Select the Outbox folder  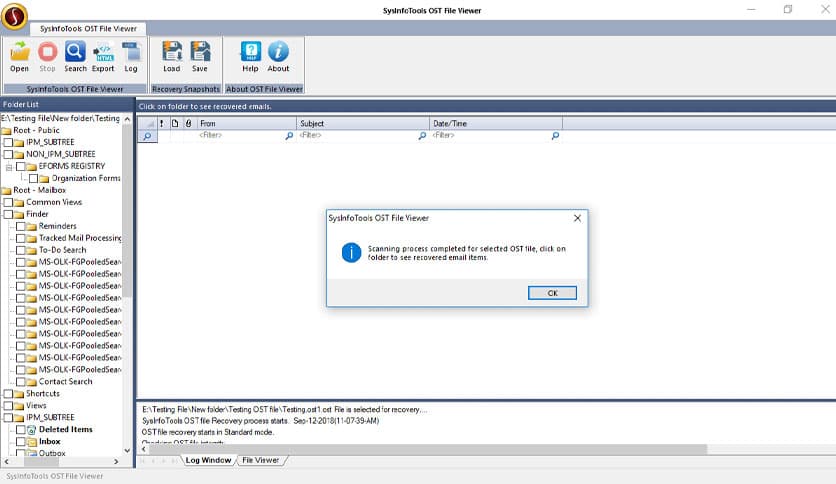pos(52,453)
